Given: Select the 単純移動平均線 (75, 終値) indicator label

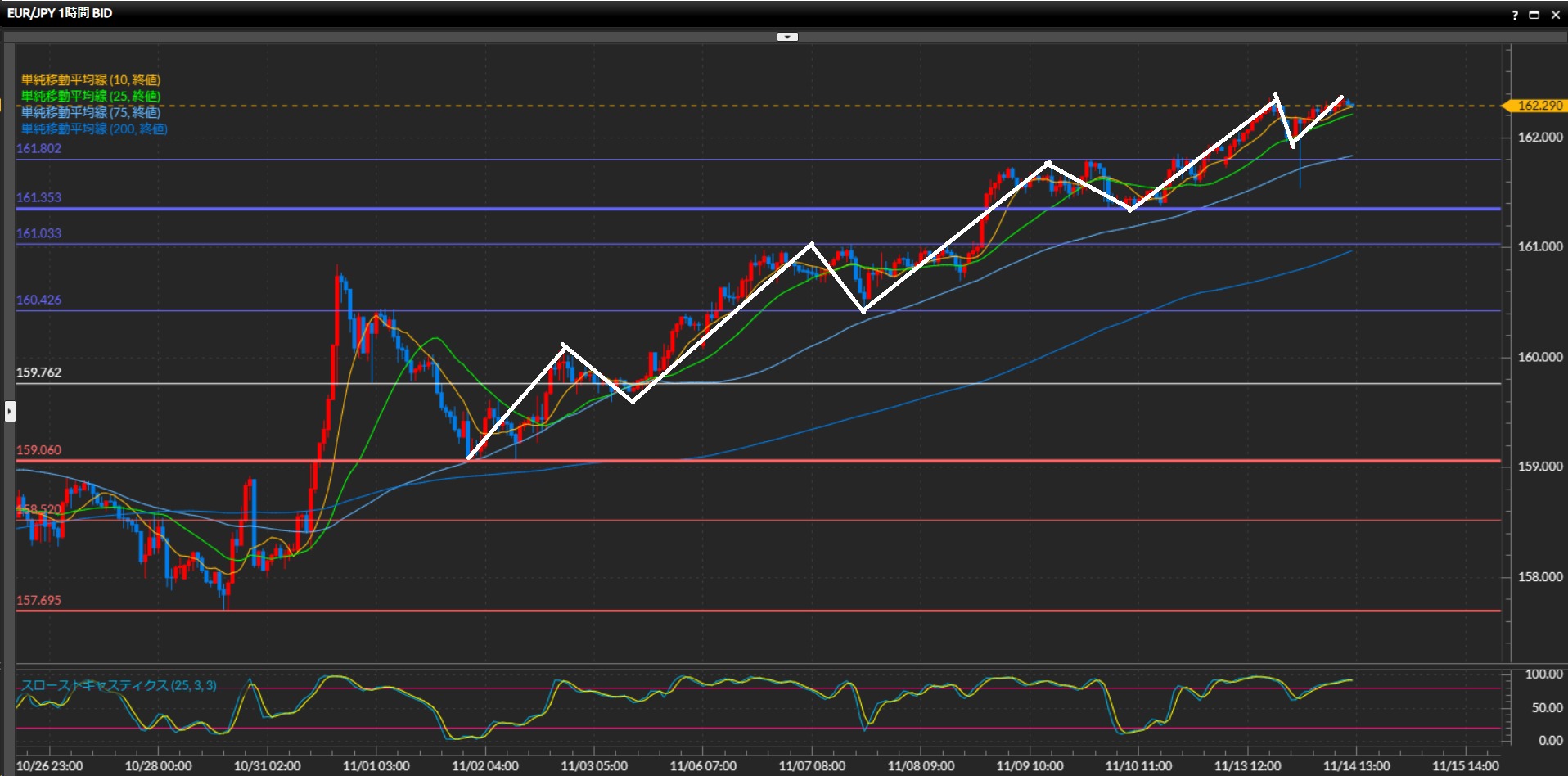Looking at the screenshot, I should [91, 112].
